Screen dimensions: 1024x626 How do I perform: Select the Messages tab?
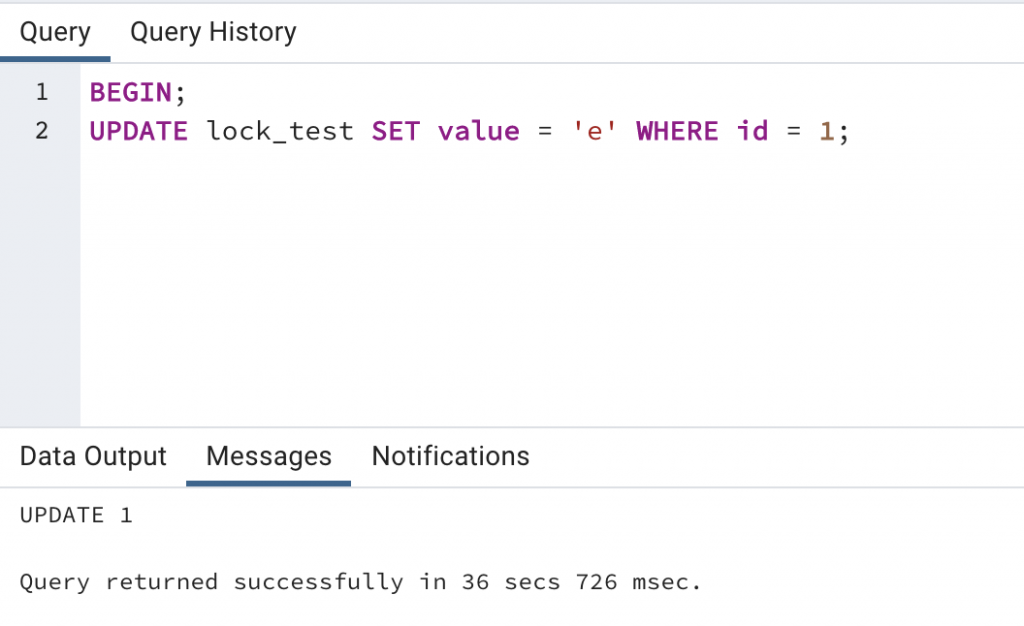(x=268, y=457)
